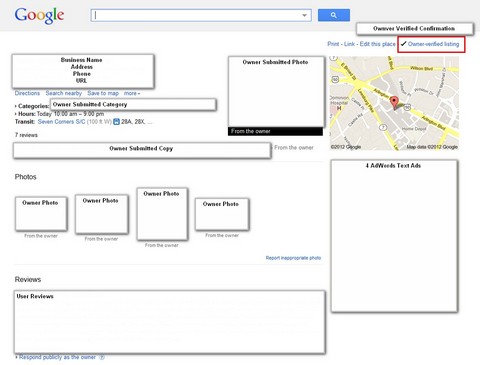This screenshot has height=365, width=480.
Task: Open the search box dropdown arrow
Action: click(304, 15)
